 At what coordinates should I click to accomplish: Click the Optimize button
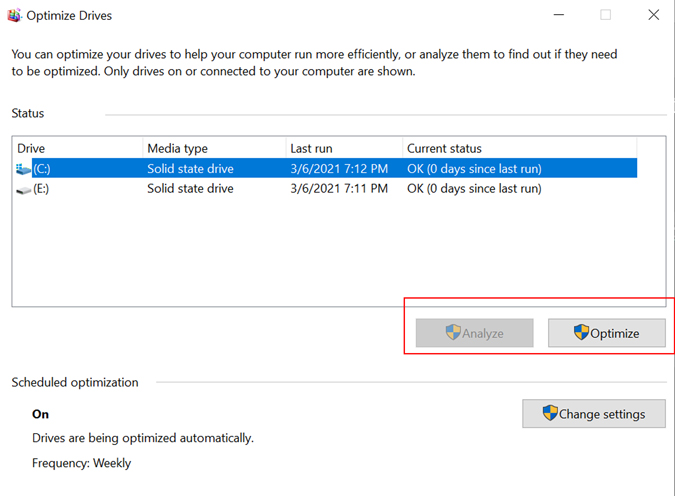607,333
